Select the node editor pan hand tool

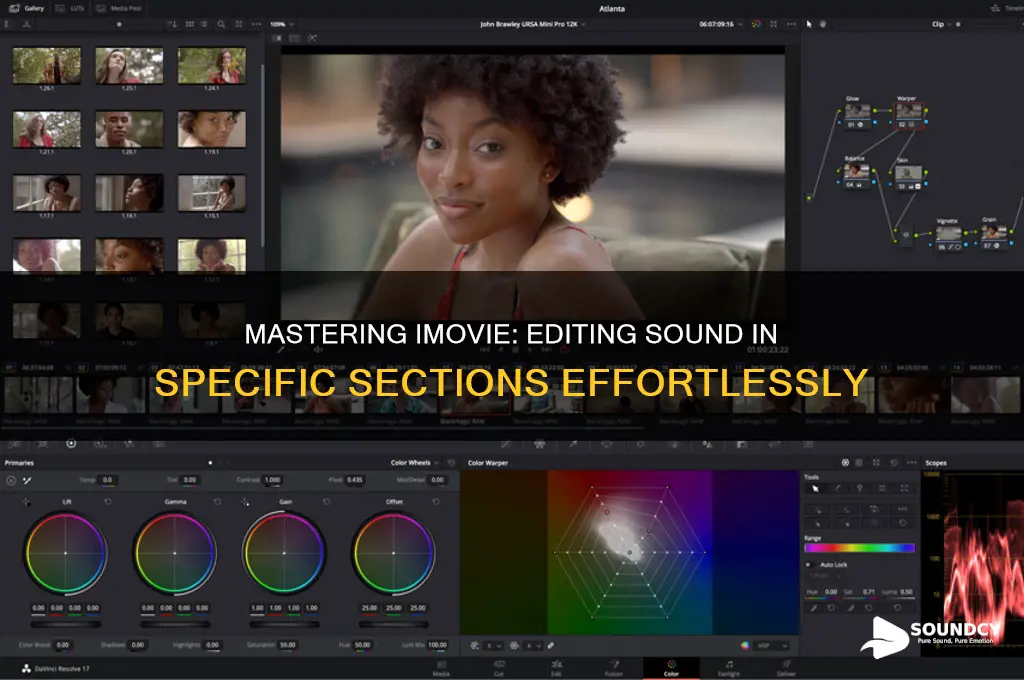click(823, 24)
